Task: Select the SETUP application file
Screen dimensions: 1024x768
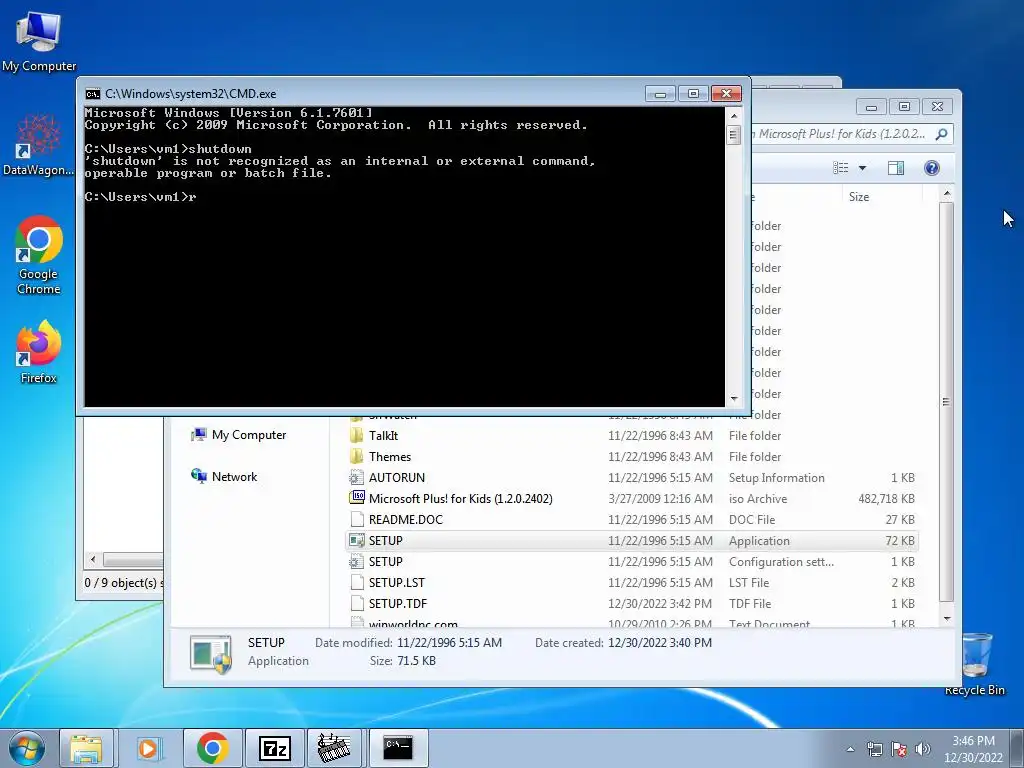Action: (632, 541)
